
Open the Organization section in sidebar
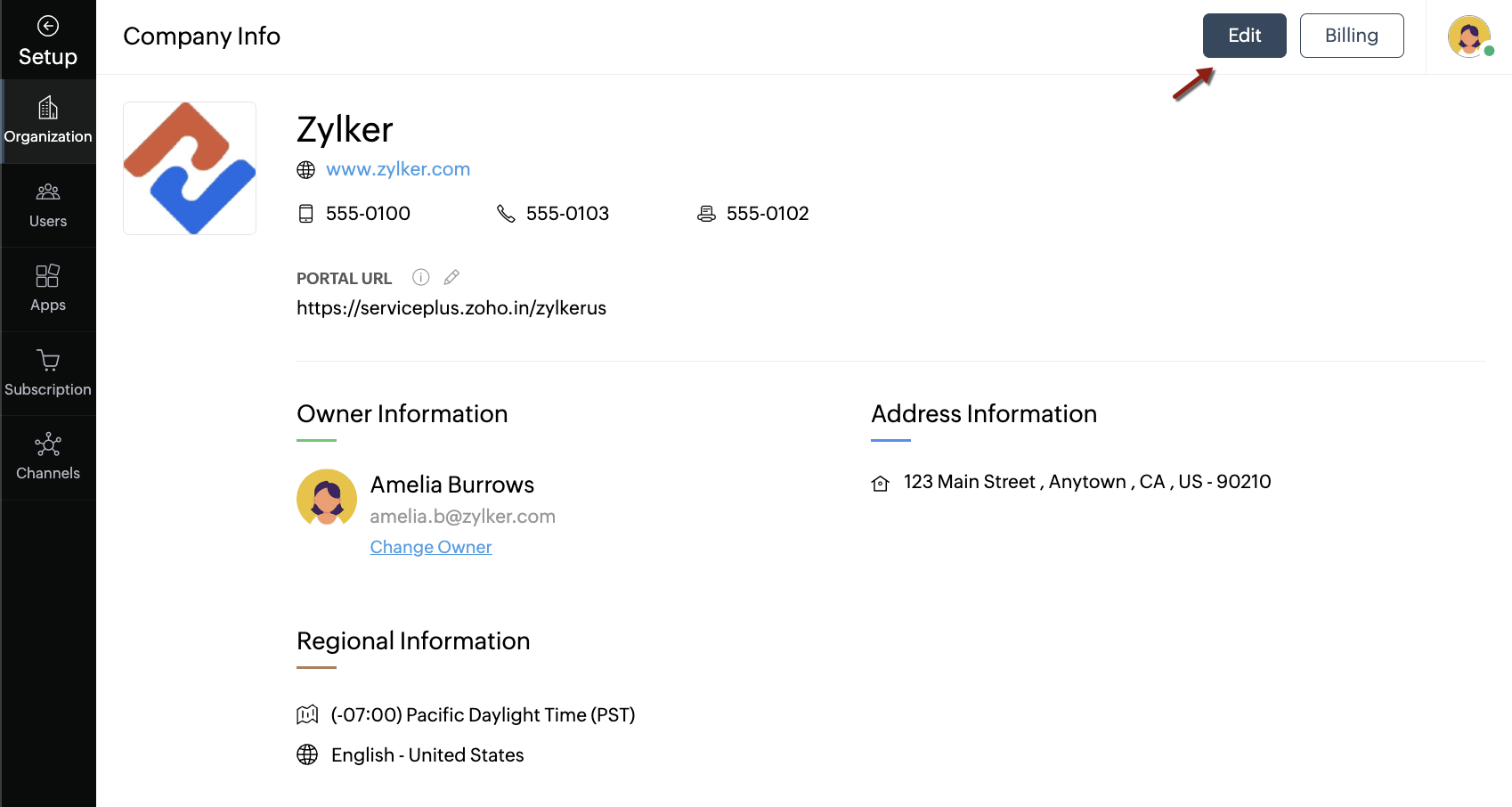pyautogui.click(x=48, y=121)
